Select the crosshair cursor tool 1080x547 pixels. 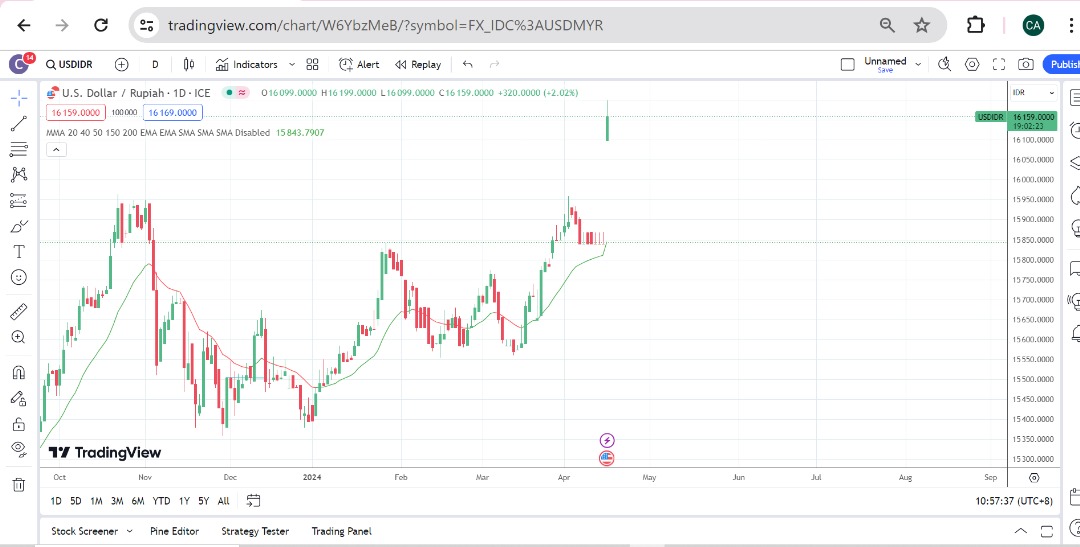point(19,98)
